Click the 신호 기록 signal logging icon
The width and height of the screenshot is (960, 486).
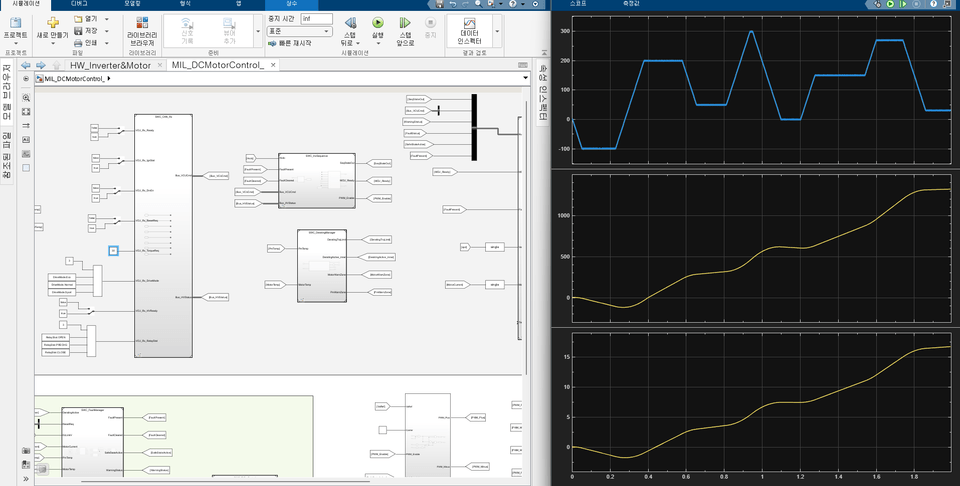tap(187, 23)
